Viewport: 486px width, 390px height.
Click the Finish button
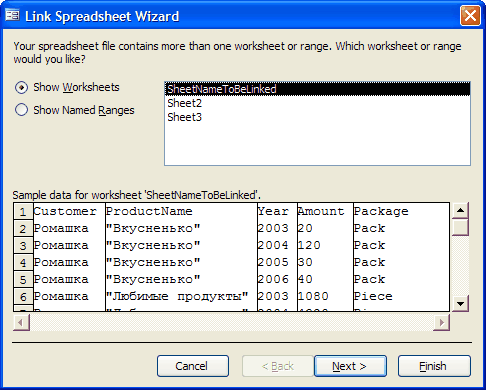(x=434, y=366)
